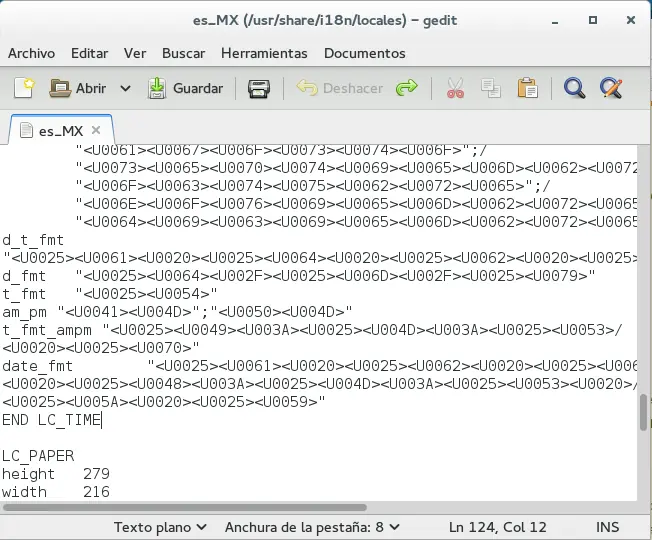Click the LC_PAPER line

point(38,456)
